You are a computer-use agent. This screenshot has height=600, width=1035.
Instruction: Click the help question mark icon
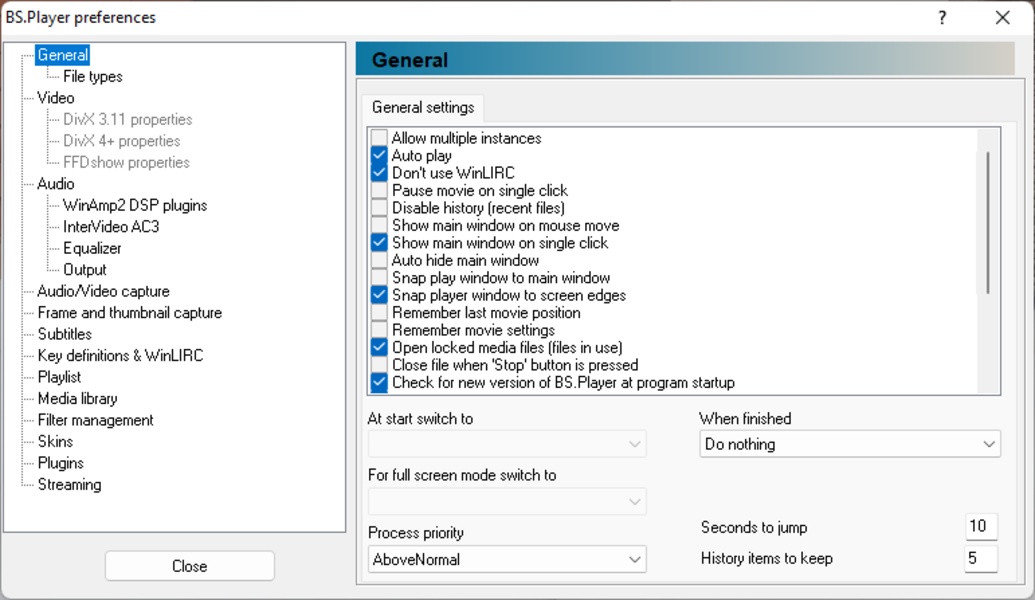click(x=942, y=18)
